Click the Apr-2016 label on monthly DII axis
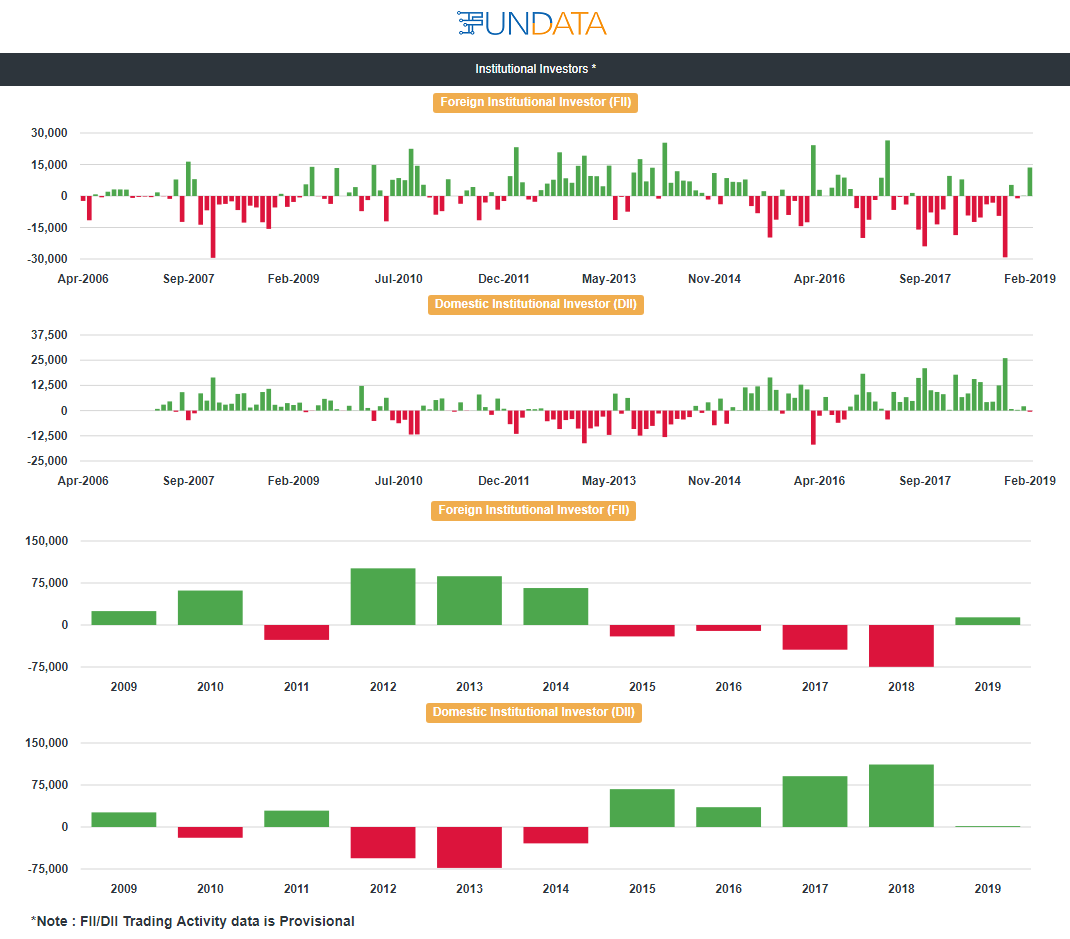Image resolution: width=1070 pixels, height=939 pixels. (x=819, y=481)
